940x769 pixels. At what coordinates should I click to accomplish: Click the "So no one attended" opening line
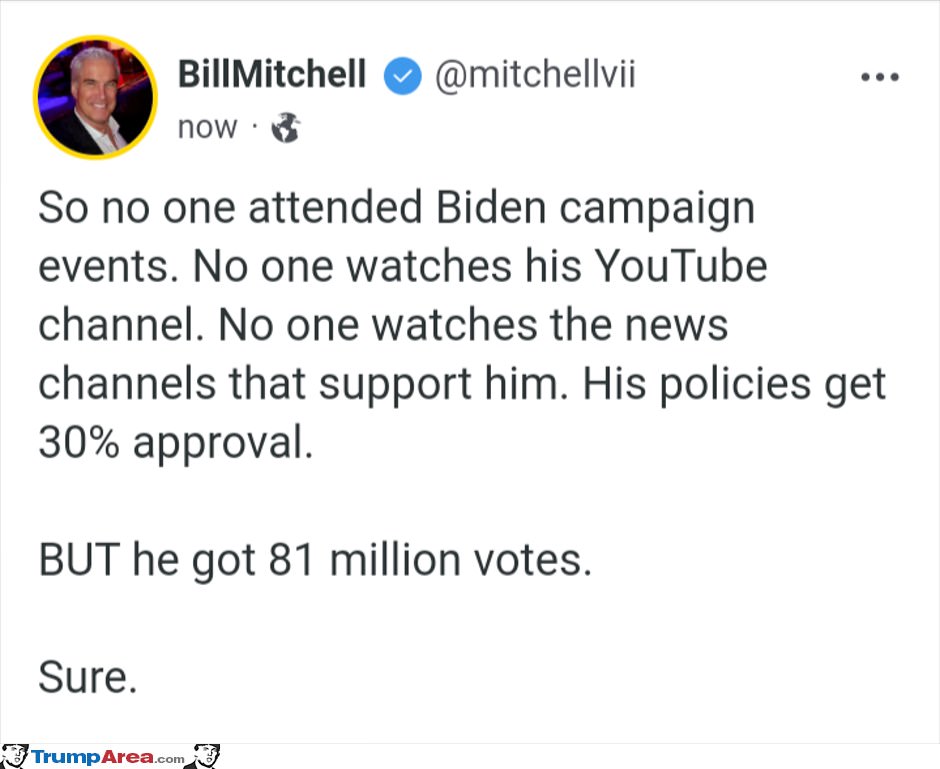[231, 207]
